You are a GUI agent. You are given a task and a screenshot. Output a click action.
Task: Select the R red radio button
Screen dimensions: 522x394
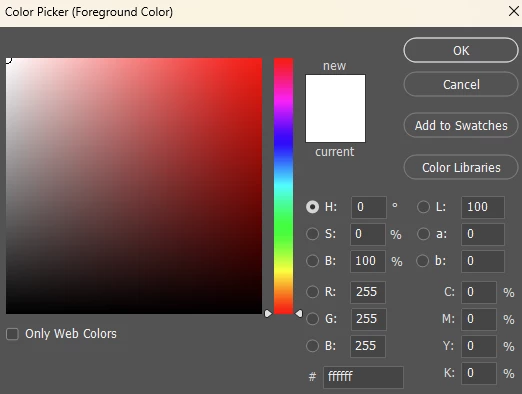[x=312, y=292]
